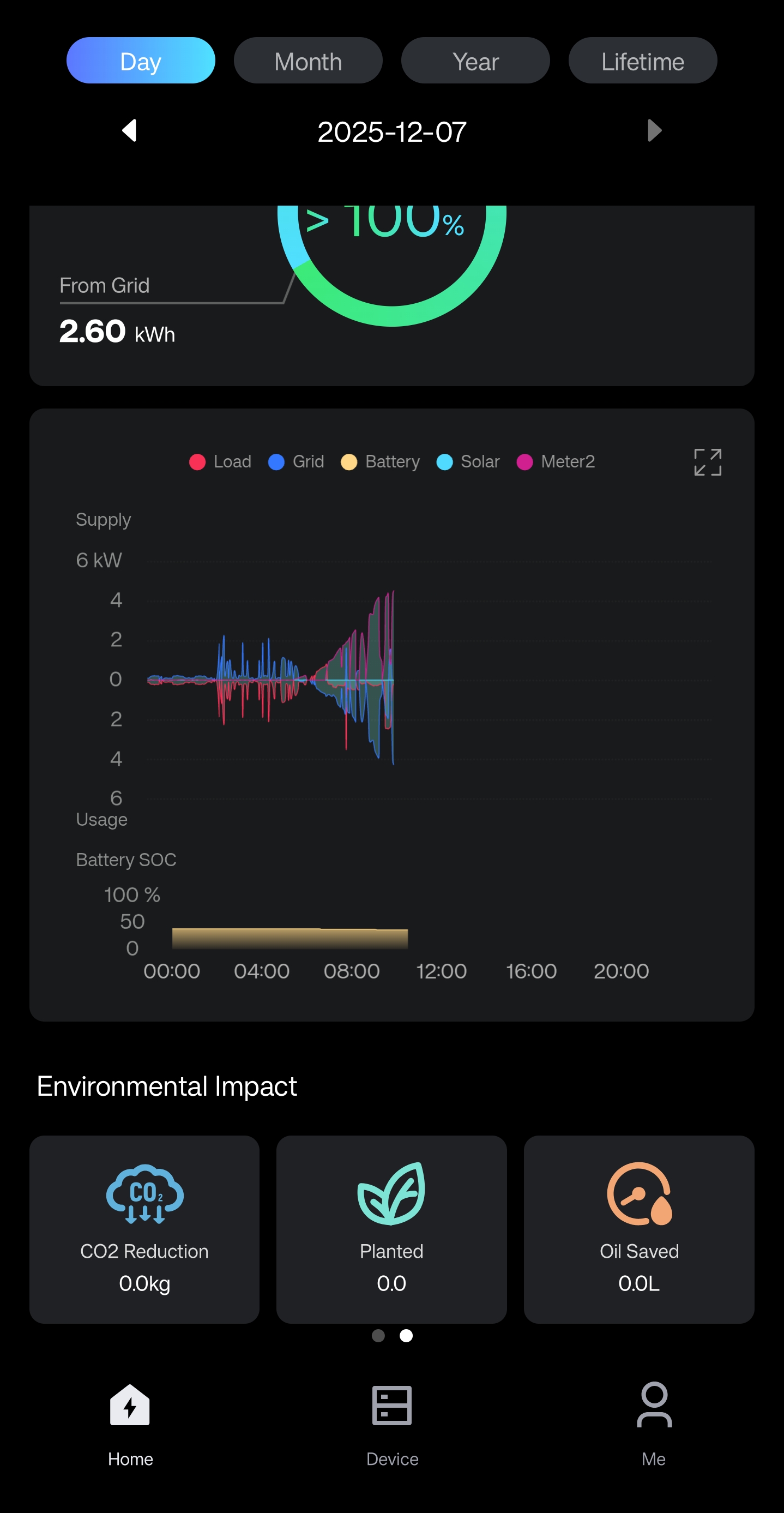This screenshot has width=784, height=1513.
Task: Switch to first Environmental Impact page dot
Action: [378, 1336]
